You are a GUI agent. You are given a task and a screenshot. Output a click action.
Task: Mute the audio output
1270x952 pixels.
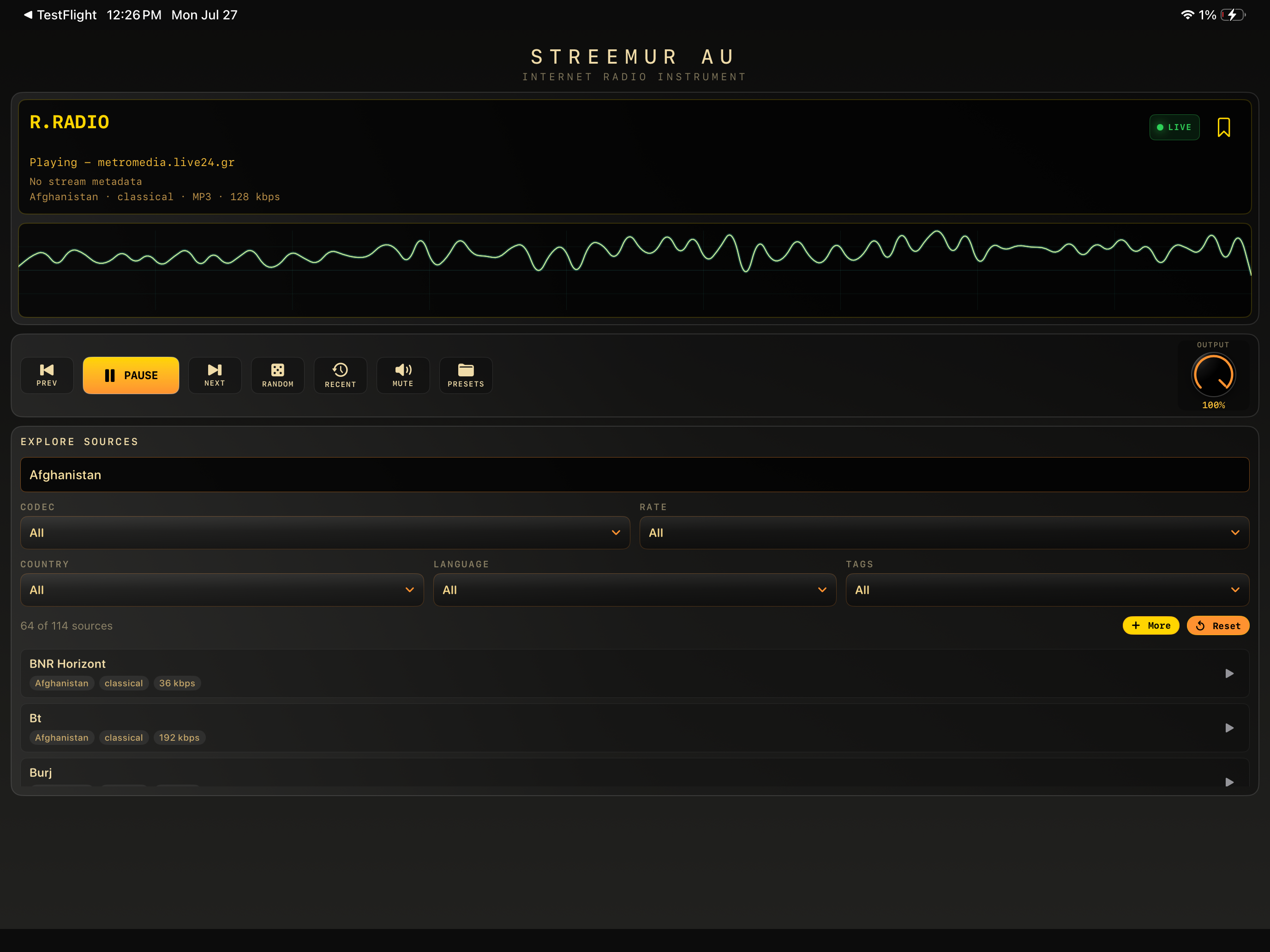403,375
